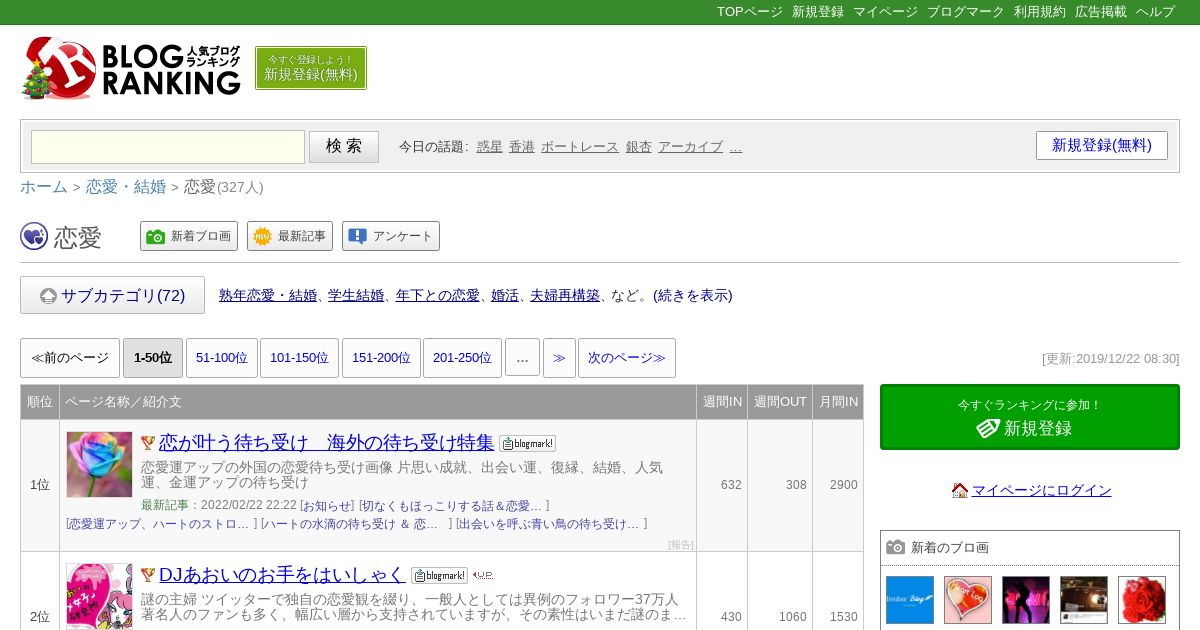
Task: Select the 1-50位 pagination tab
Action: 153,358
